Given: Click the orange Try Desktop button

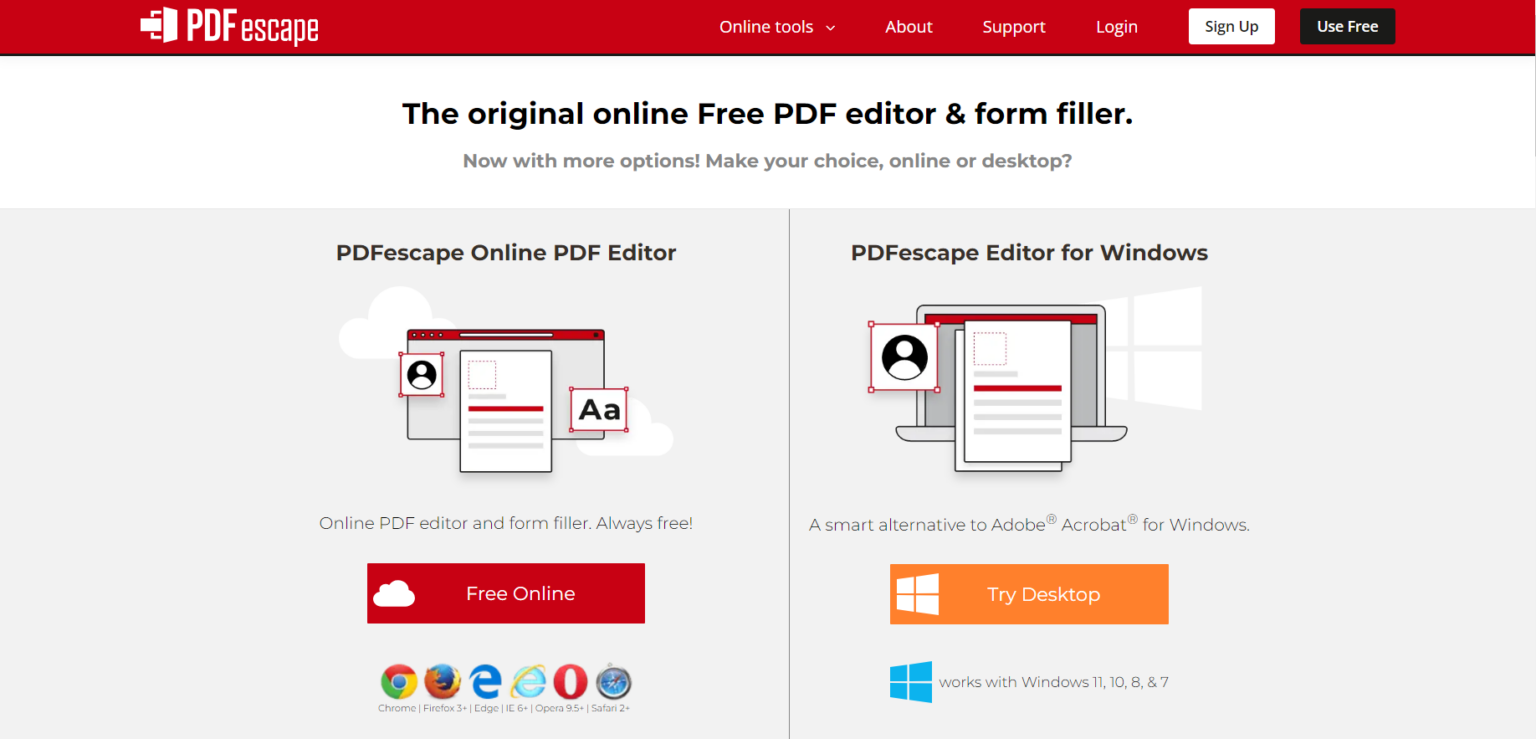Looking at the screenshot, I should pos(1028,593).
